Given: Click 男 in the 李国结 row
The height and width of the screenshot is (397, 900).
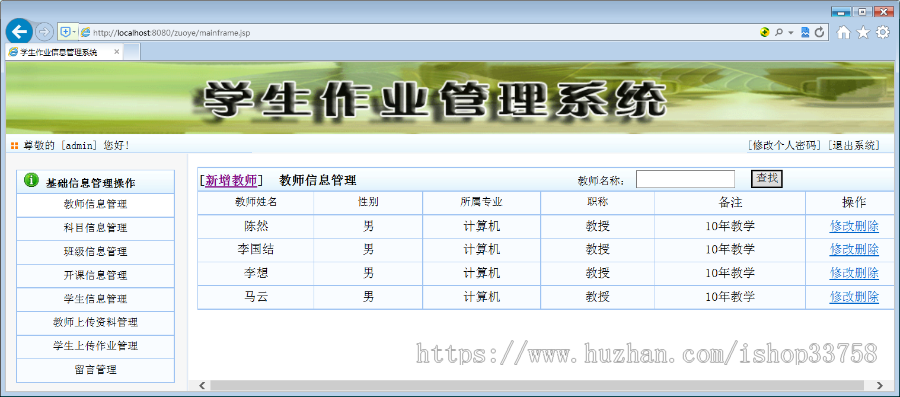Looking at the screenshot, I should 368,250.
